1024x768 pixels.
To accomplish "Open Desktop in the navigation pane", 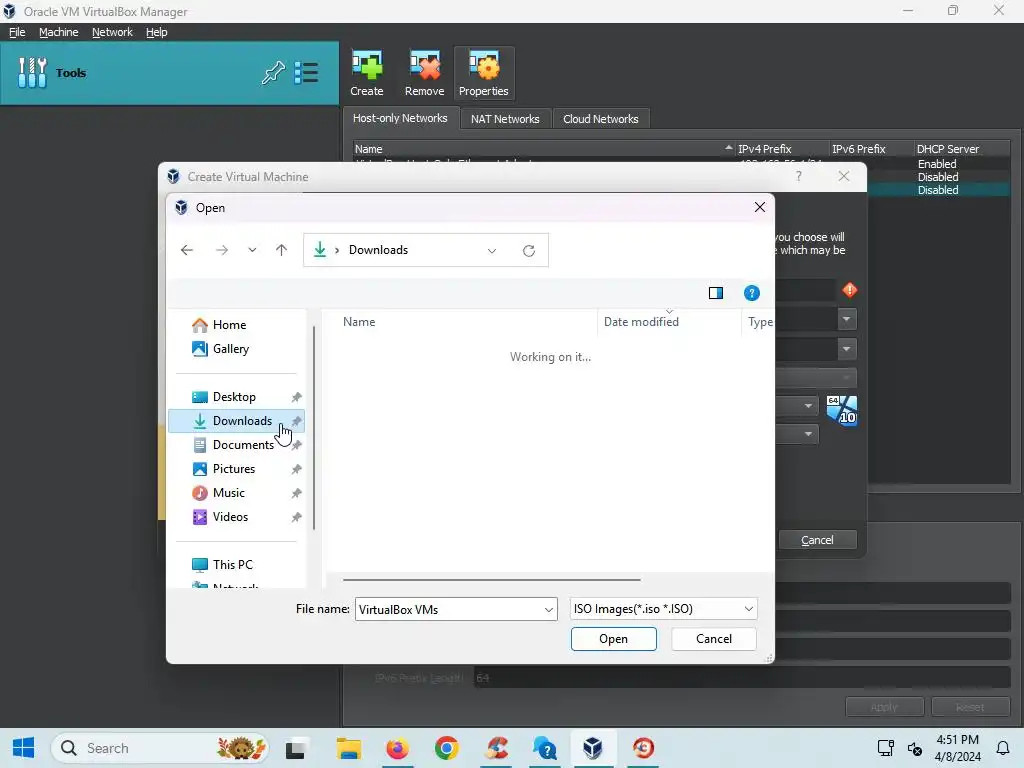I will click(x=237, y=397).
